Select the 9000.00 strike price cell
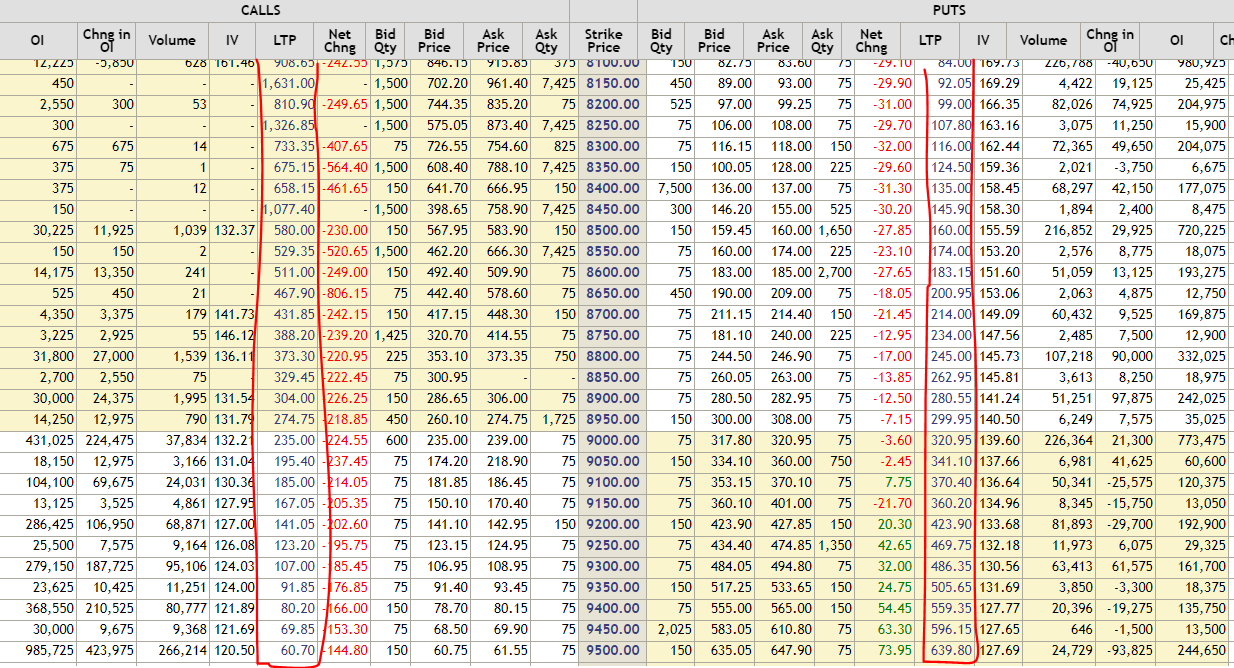1234x668 pixels. (603, 440)
